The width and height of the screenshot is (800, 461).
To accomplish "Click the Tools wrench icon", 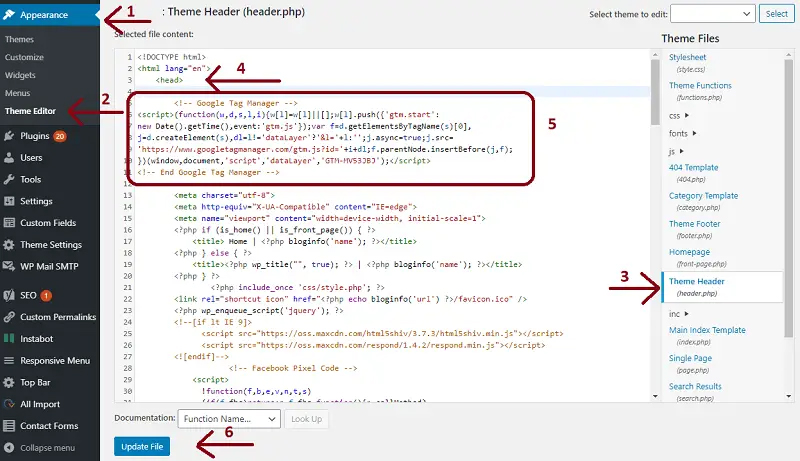I will (9, 180).
